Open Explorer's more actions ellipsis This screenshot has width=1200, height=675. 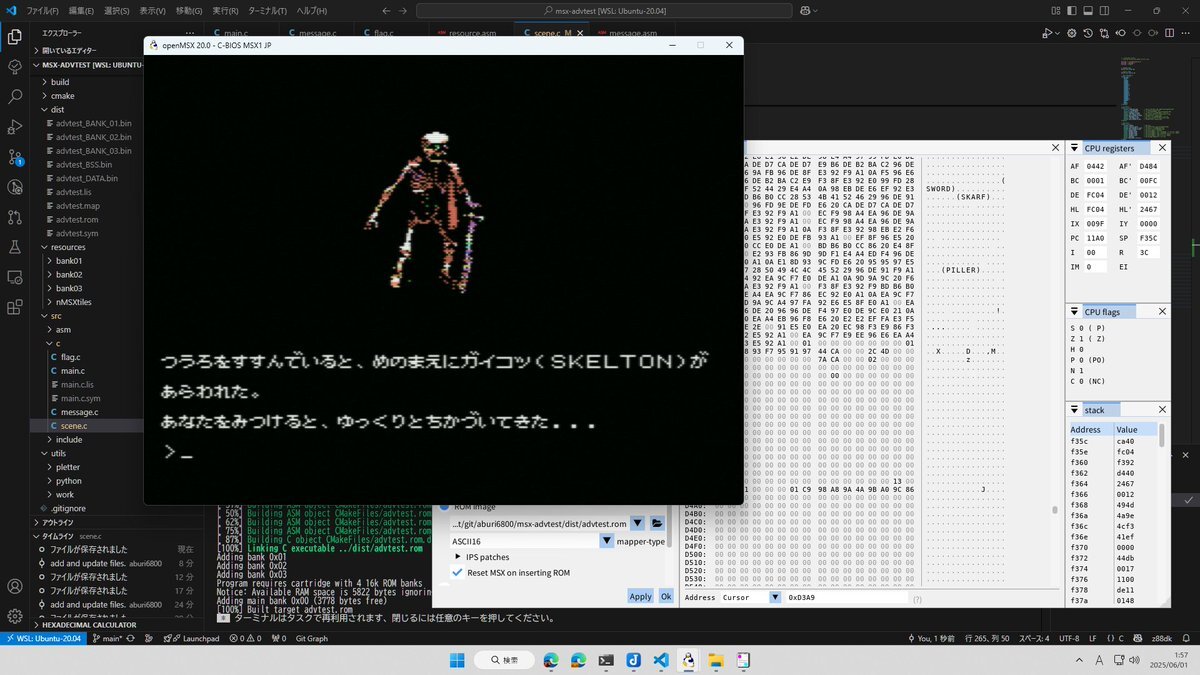click(x=189, y=33)
